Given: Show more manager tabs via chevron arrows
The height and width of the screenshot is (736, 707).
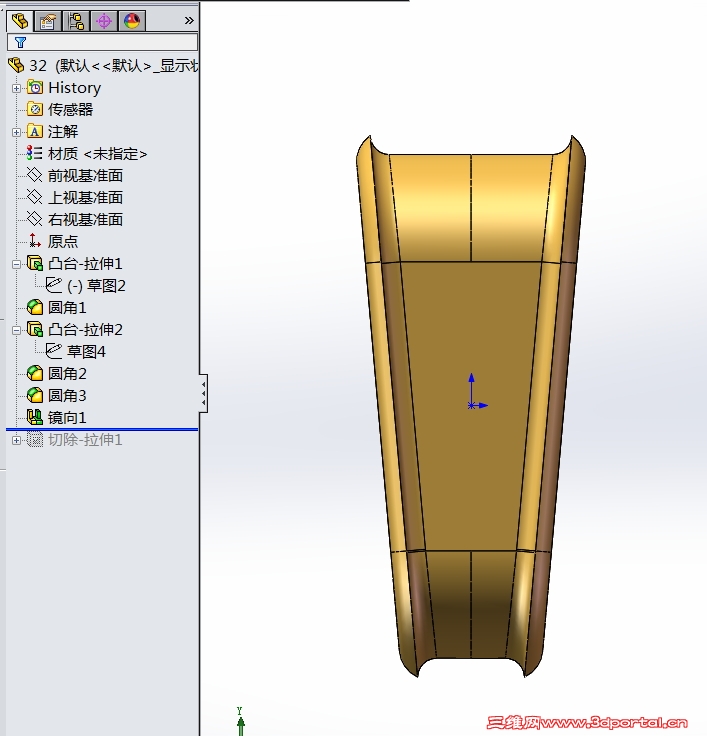Looking at the screenshot, I should [189, 21].
